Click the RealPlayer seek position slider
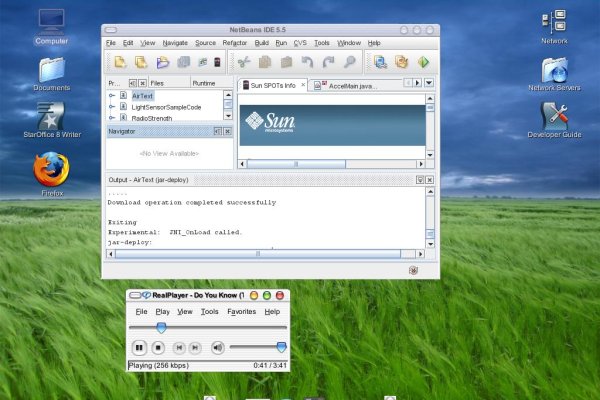Screen dimensions: 600x400 tap(161, 327)
